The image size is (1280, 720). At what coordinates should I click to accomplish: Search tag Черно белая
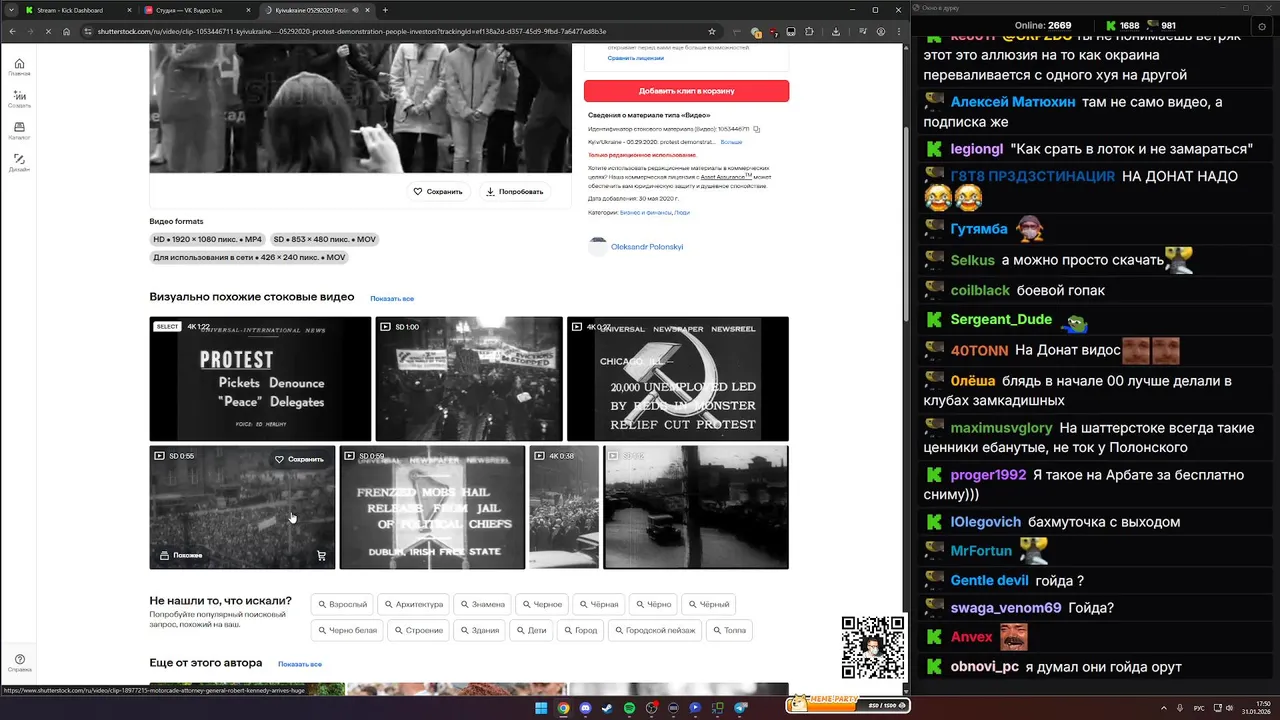pos(347,630)
